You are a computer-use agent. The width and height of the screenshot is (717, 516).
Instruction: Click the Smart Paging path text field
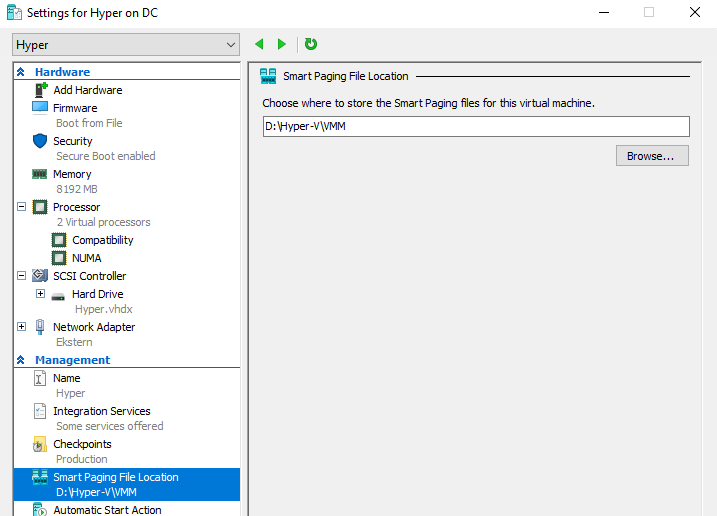[475, 126]
